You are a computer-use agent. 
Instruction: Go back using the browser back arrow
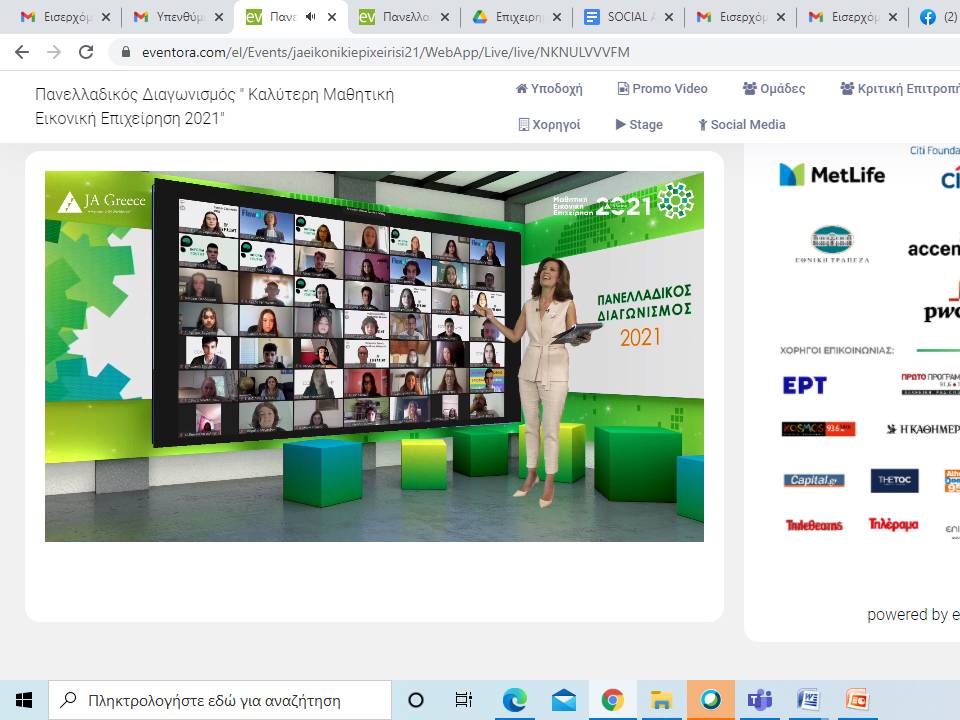pos(21,52)
